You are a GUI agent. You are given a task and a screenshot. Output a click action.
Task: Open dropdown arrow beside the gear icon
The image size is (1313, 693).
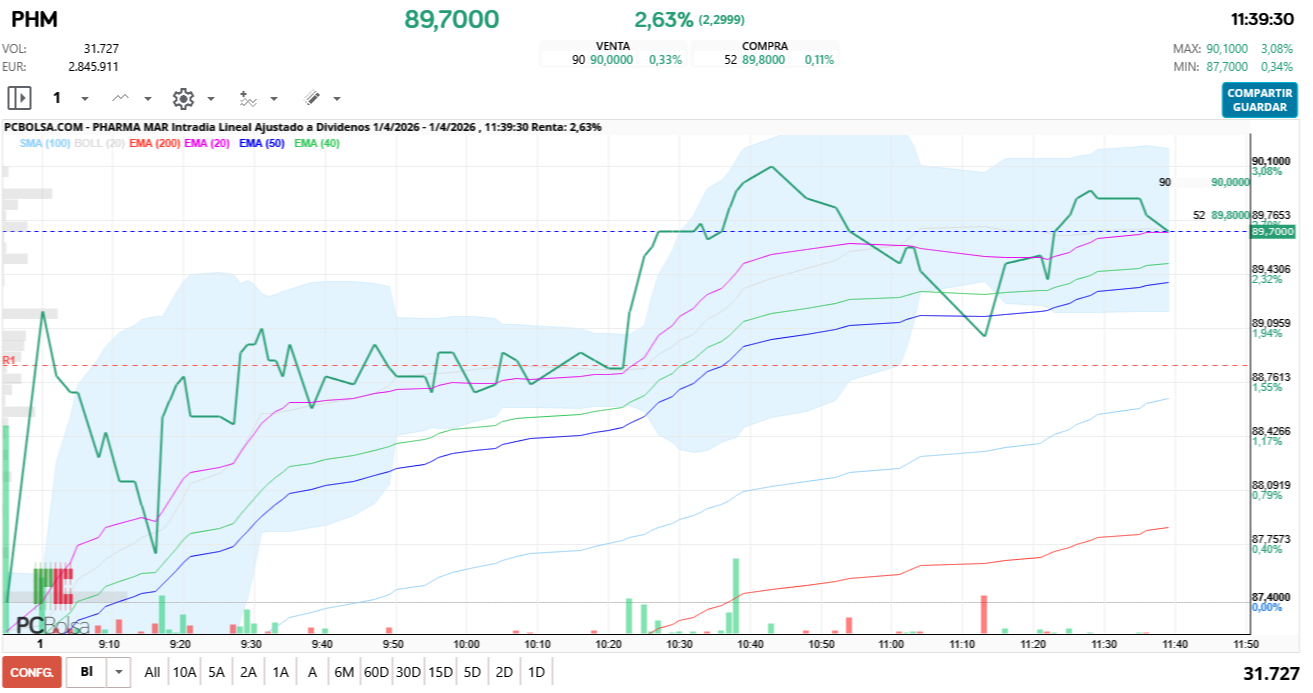click(x=210, y=99)
